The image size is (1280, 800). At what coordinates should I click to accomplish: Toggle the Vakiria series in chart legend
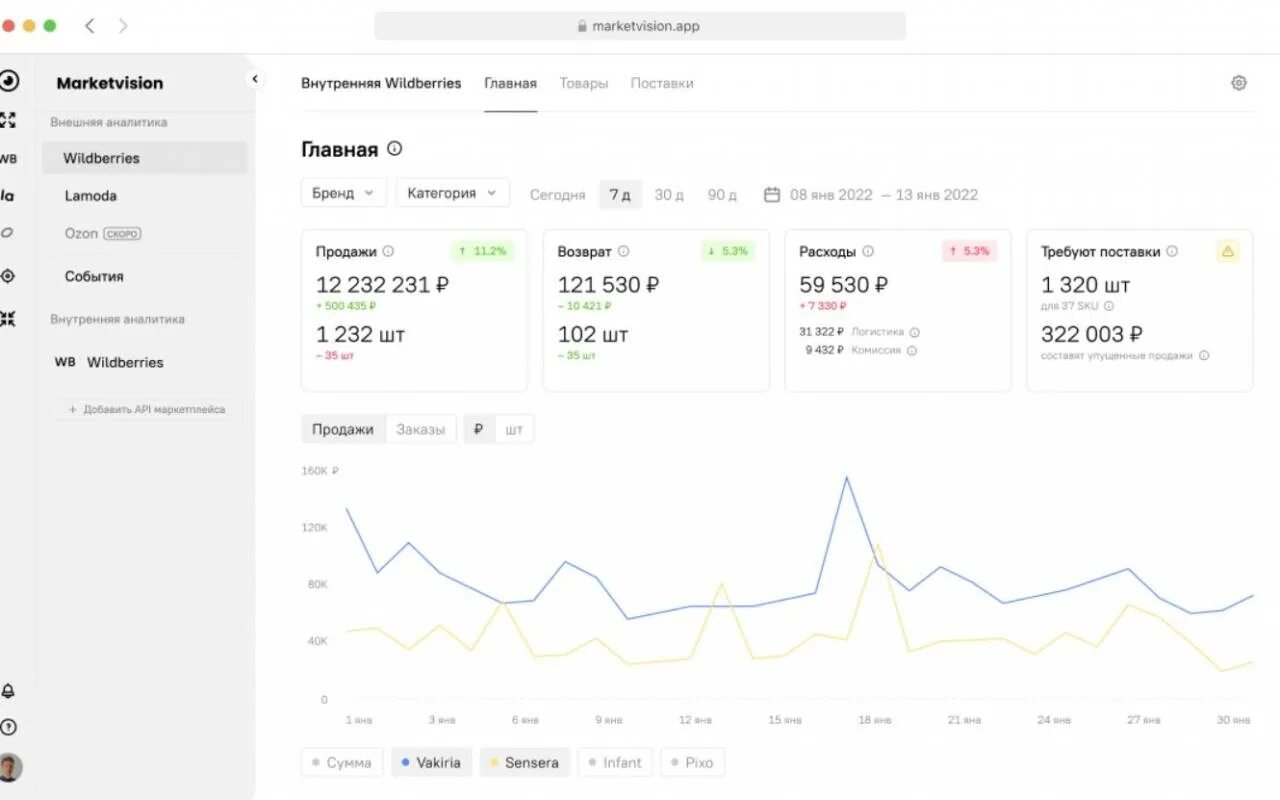click(x=431, y=762)
